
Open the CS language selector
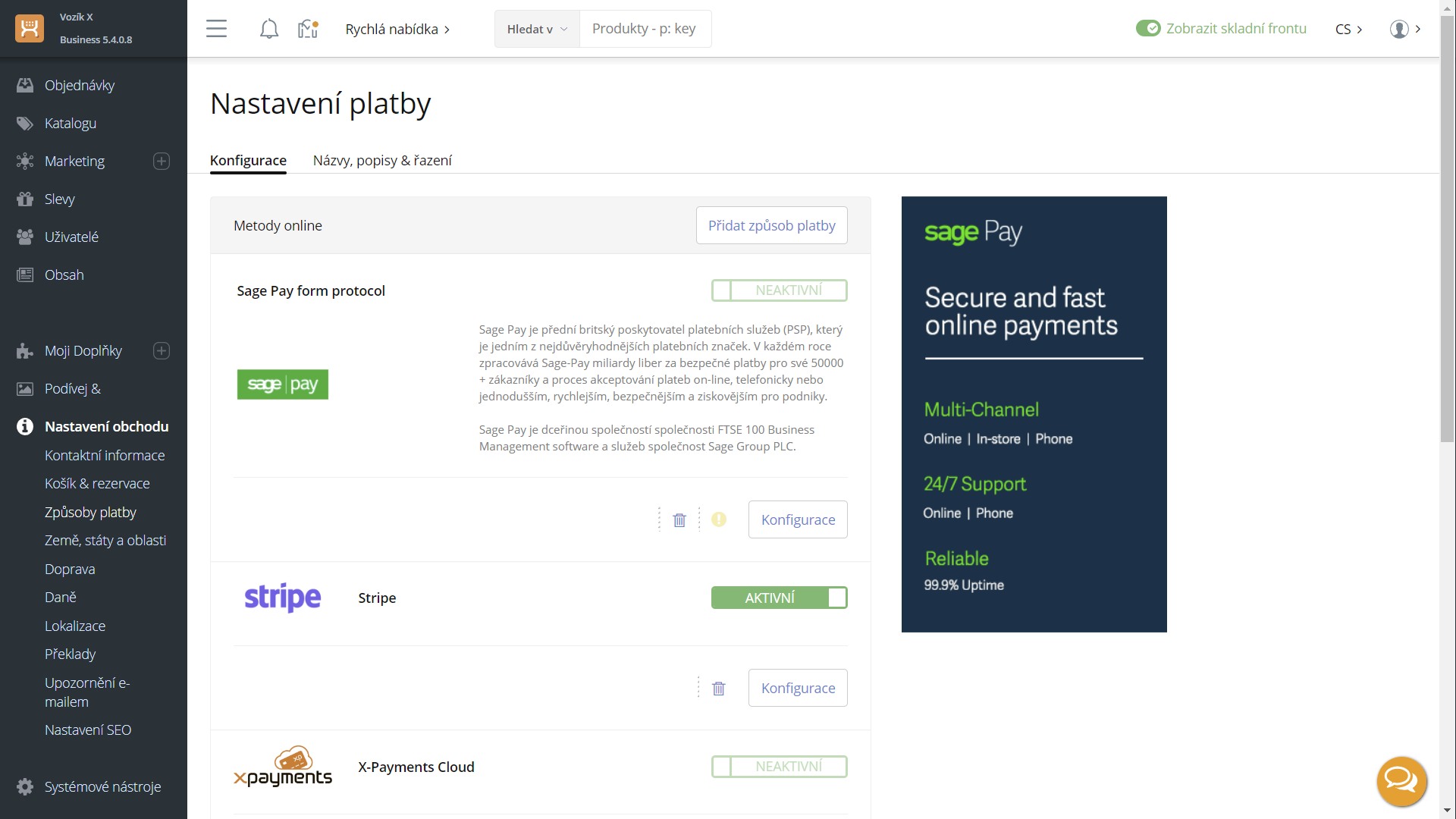coord(1348,29)
